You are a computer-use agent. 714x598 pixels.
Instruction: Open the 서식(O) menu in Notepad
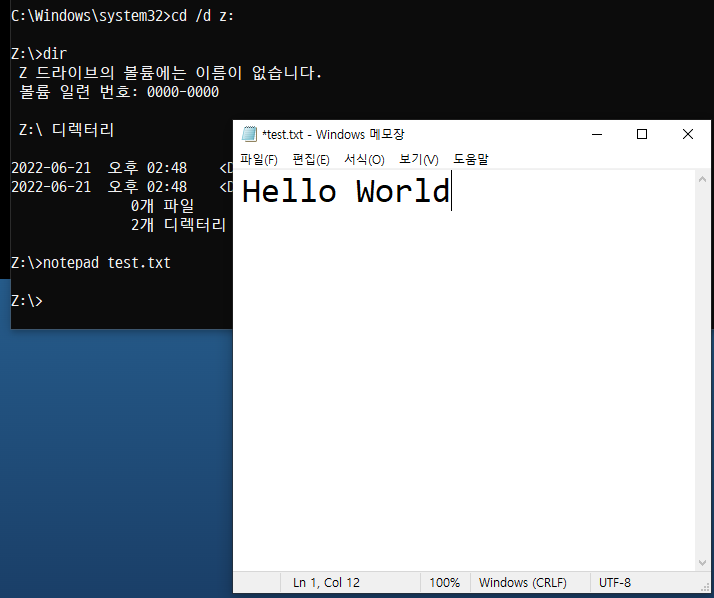coord(364,159)
